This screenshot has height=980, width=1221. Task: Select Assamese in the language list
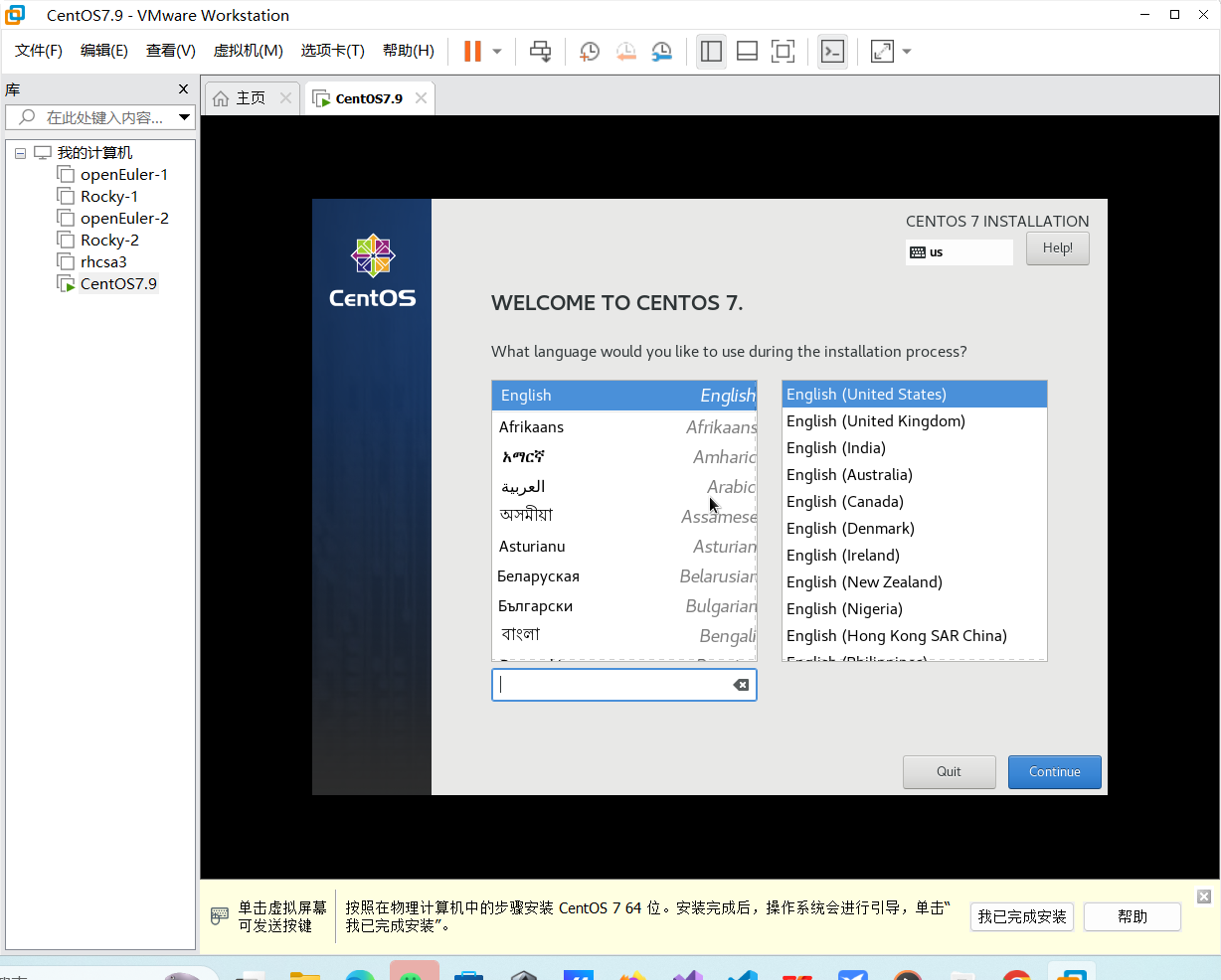click(x=624, y=517)
